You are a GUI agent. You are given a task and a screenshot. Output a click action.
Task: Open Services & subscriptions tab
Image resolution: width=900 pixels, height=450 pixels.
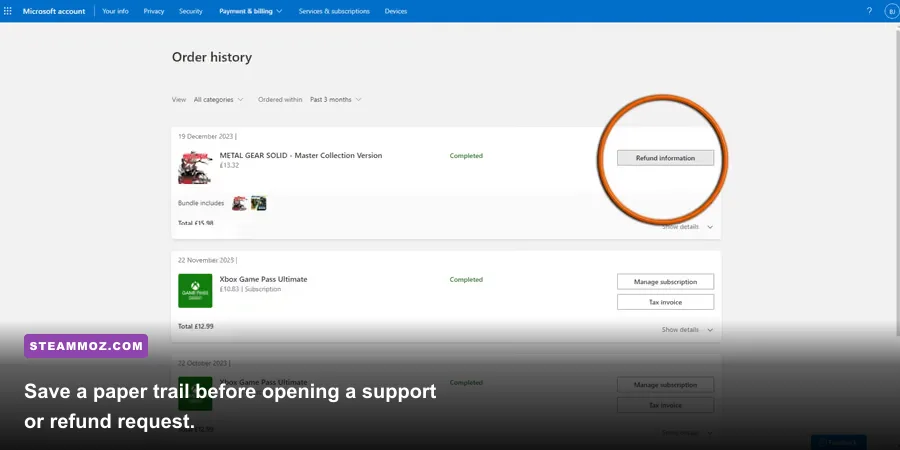(x=334, y=11)
